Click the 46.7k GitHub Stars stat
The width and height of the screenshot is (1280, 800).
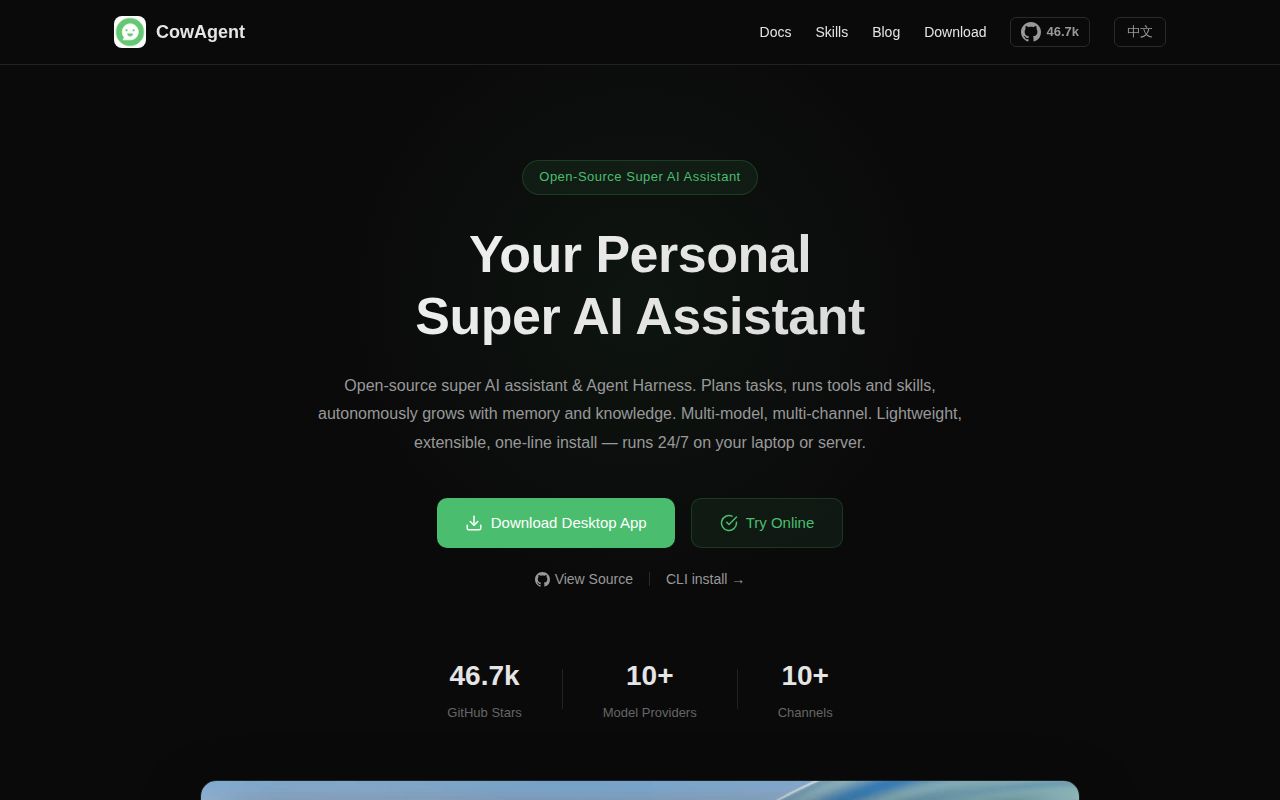484,689
